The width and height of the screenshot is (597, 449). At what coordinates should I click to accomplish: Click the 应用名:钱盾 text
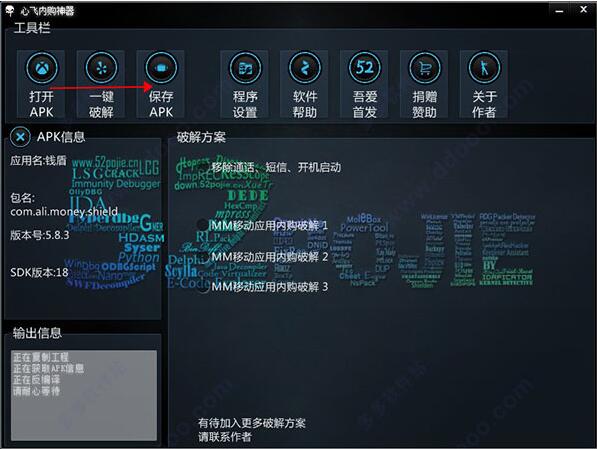38,160
